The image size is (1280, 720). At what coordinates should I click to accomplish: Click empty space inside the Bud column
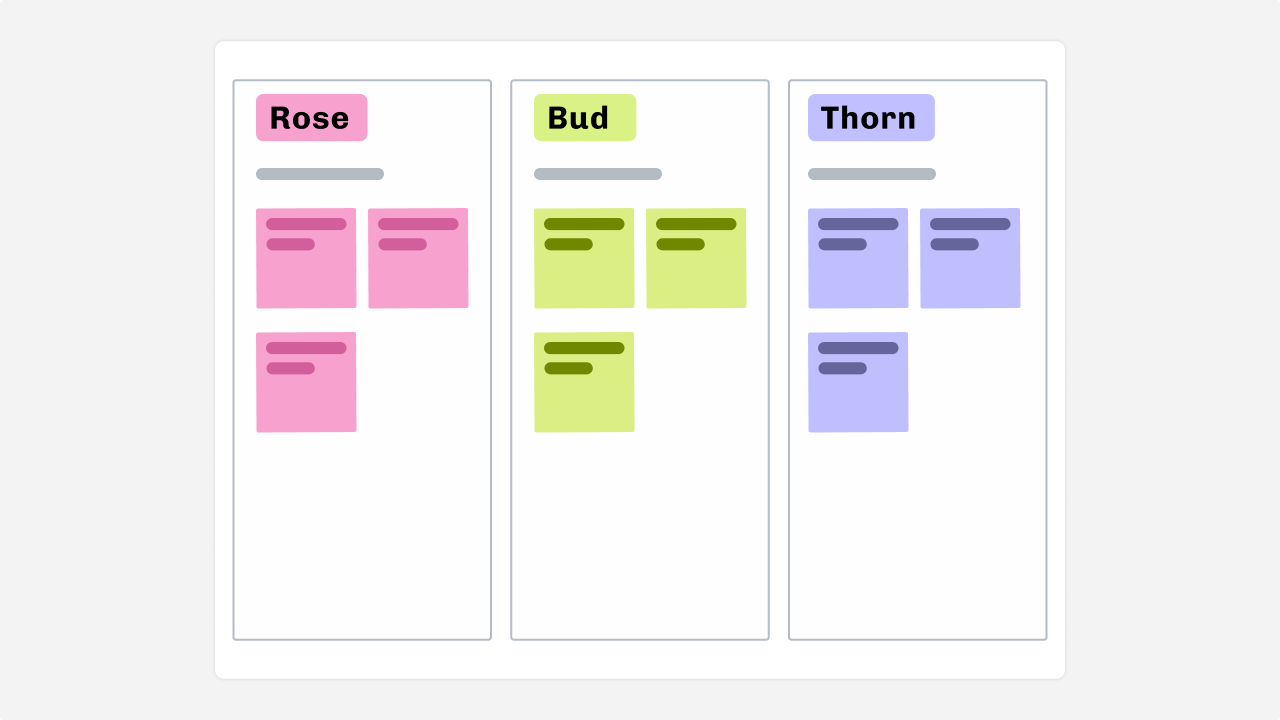[640, 540]
